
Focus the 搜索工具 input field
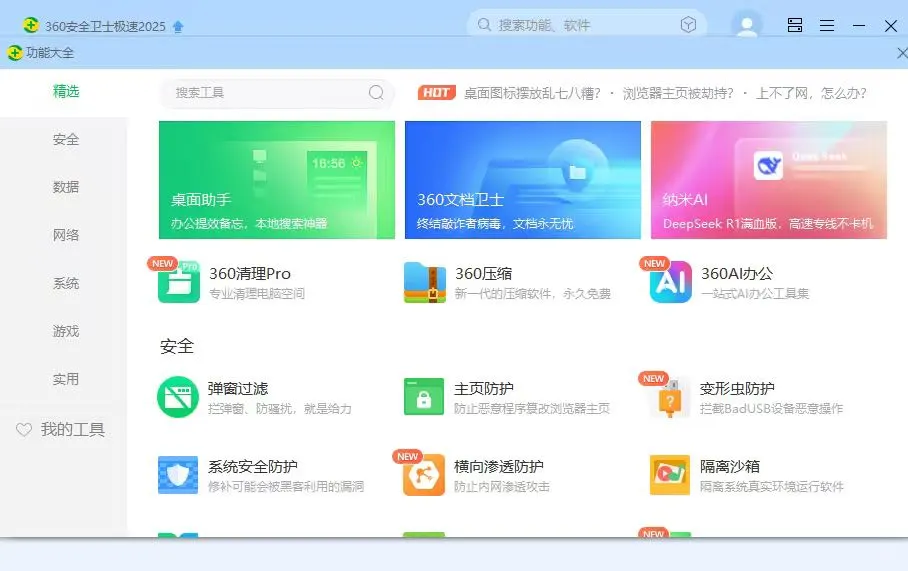[277, 93]
